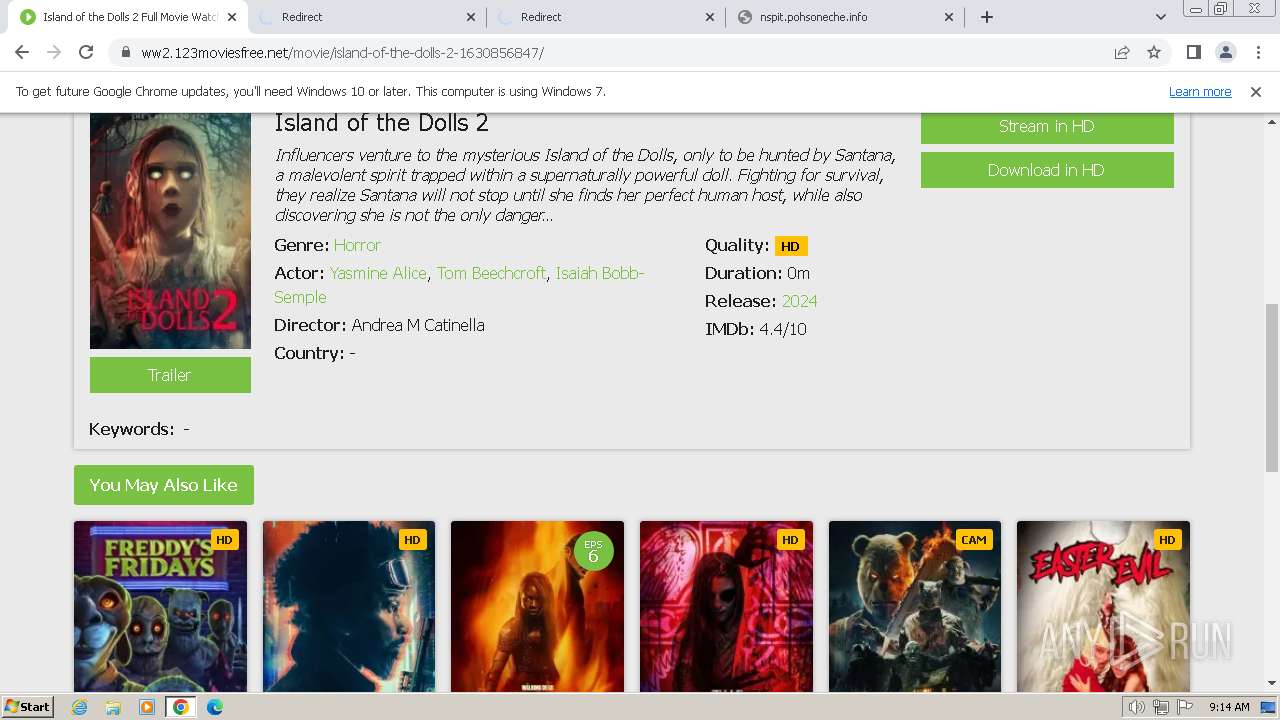Open the Horror genre link
The height and width of the screenshot is (720, 1280).
click(x=357, y=245)
